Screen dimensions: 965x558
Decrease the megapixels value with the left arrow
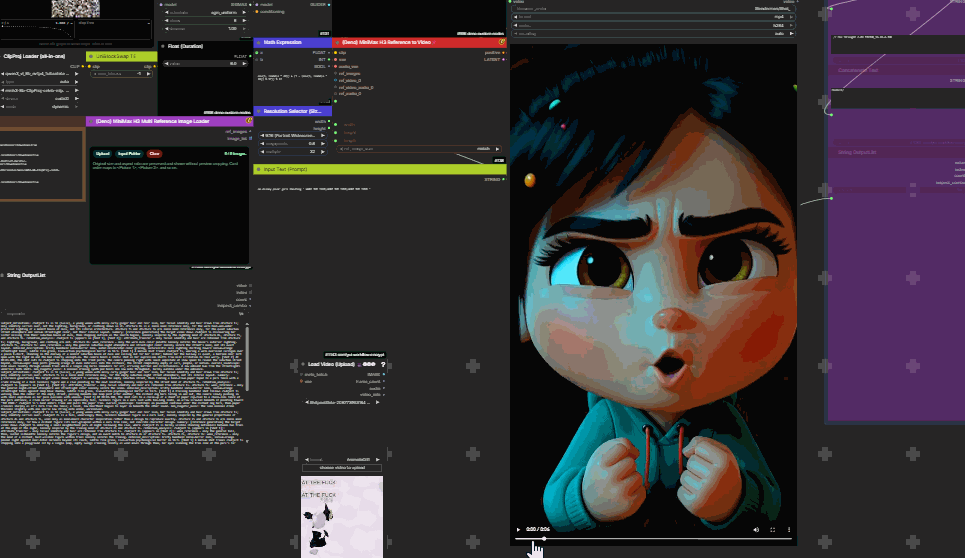point(263,143)
